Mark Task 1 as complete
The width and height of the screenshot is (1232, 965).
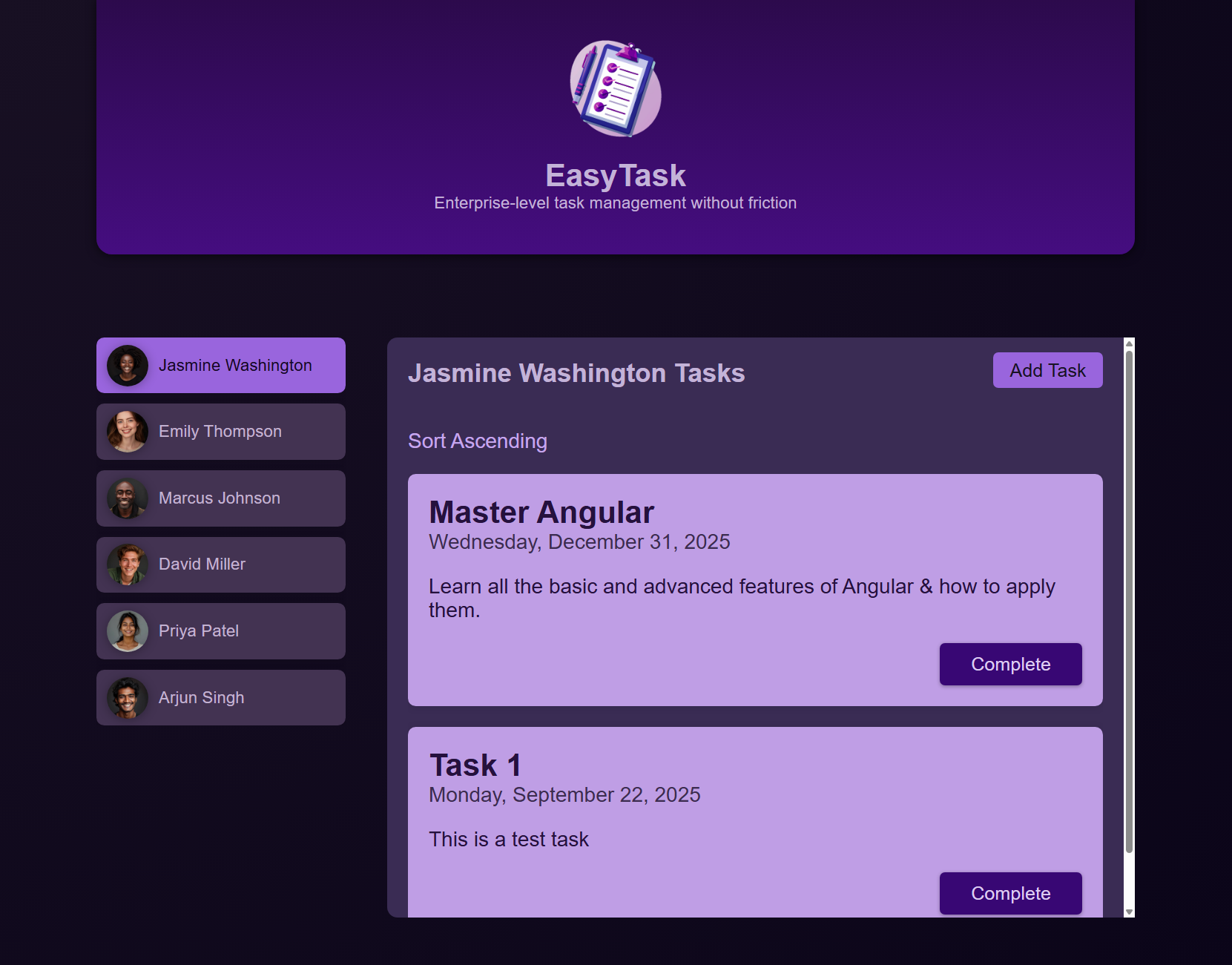pyautogui.click(x=1010, y=894)
